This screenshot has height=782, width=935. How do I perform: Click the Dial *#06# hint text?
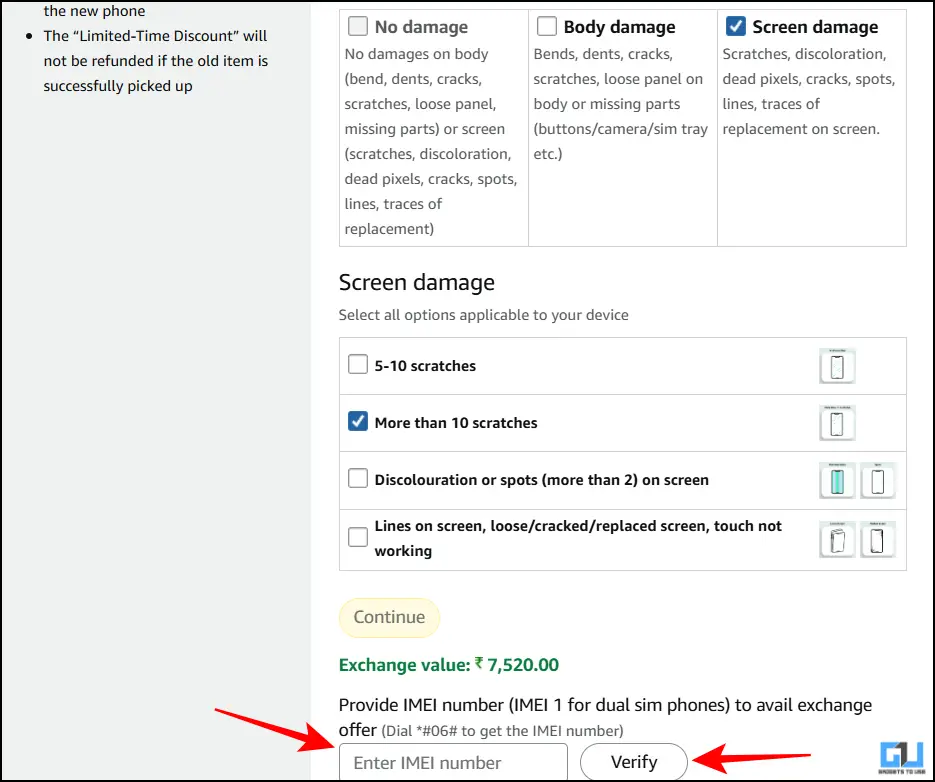502,730
